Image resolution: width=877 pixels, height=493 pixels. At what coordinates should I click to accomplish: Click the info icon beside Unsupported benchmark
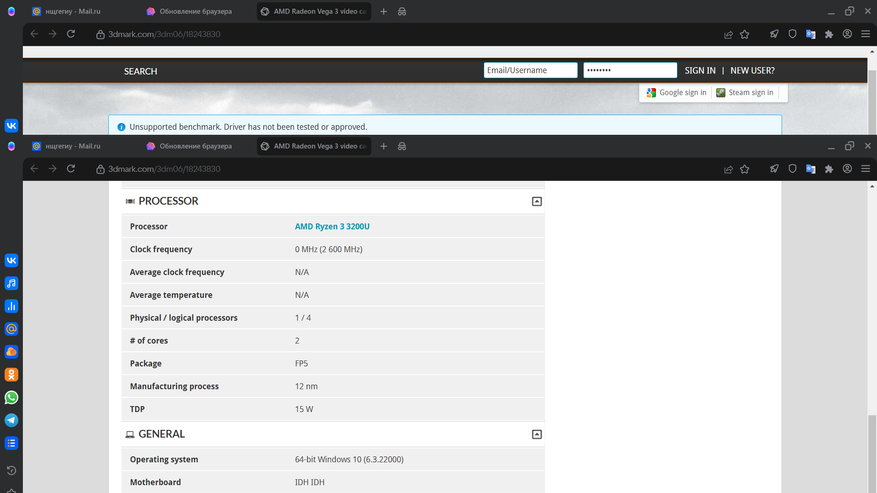(121, 127)
